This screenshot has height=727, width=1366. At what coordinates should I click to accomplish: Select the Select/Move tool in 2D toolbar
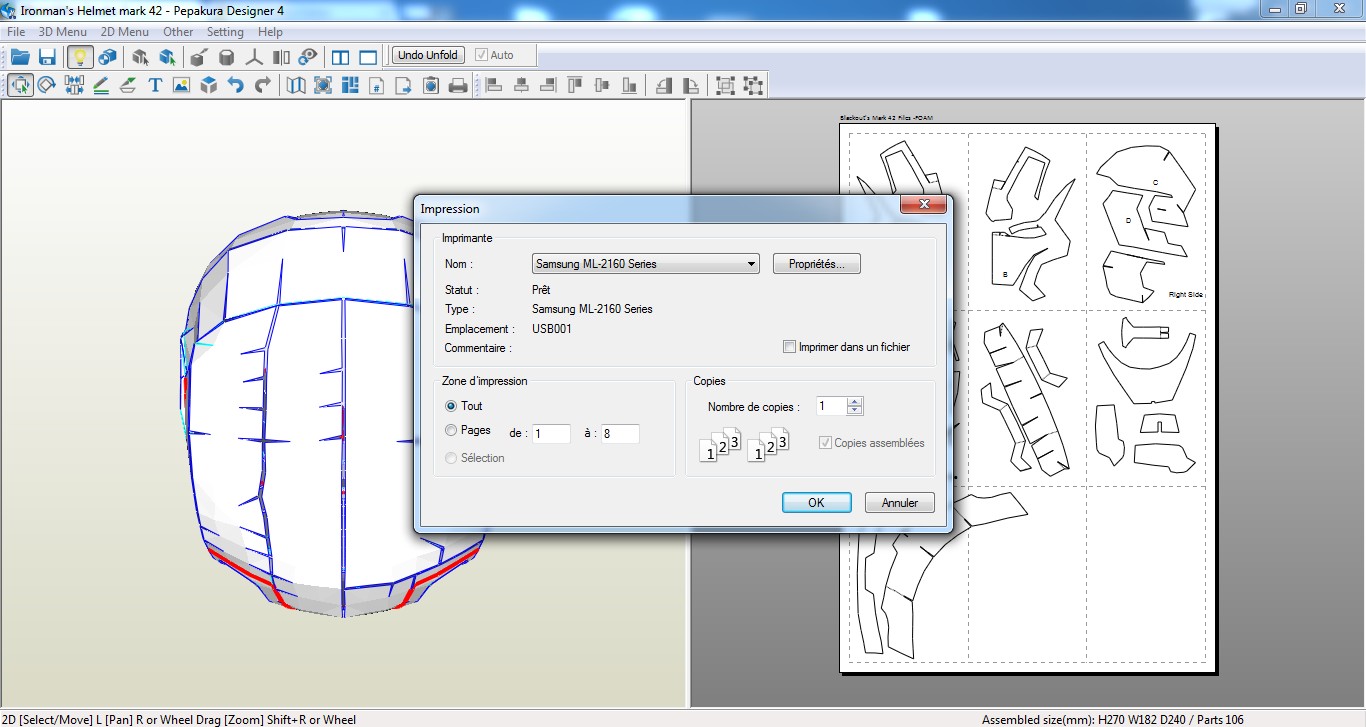(20, 86)
